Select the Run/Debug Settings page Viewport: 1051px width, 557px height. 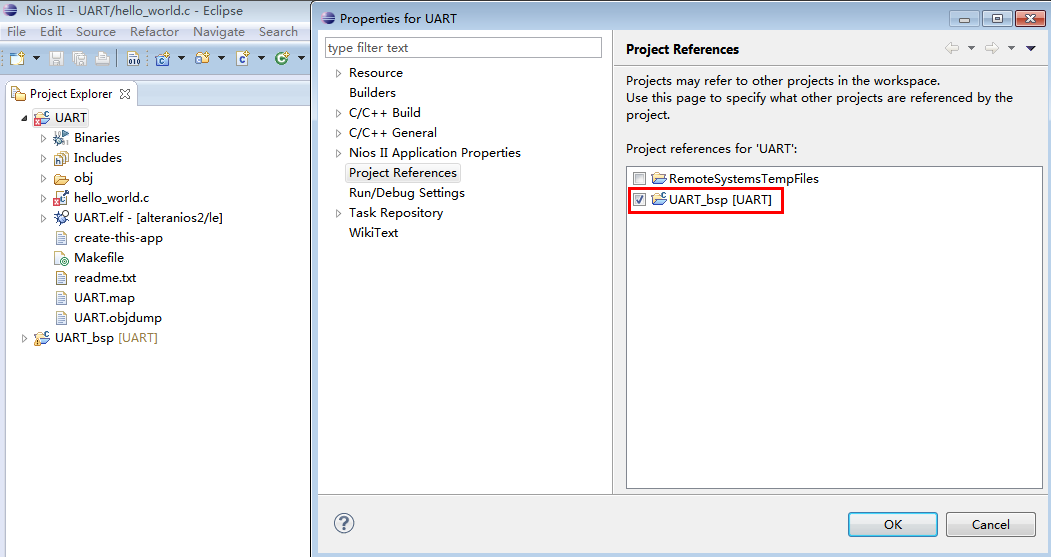[407, 193]
